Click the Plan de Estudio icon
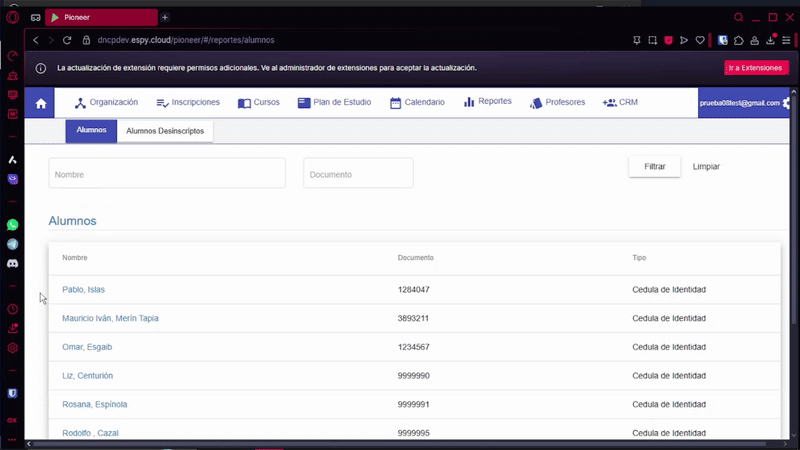 pos(305,103)
